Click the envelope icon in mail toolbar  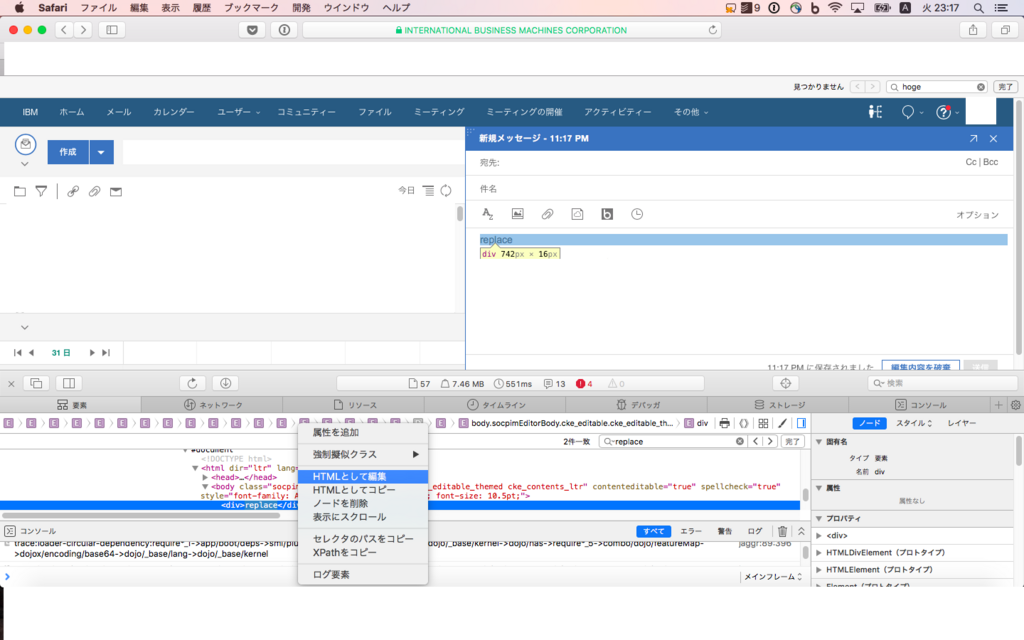pyautogui.click(x=116, y=191)
